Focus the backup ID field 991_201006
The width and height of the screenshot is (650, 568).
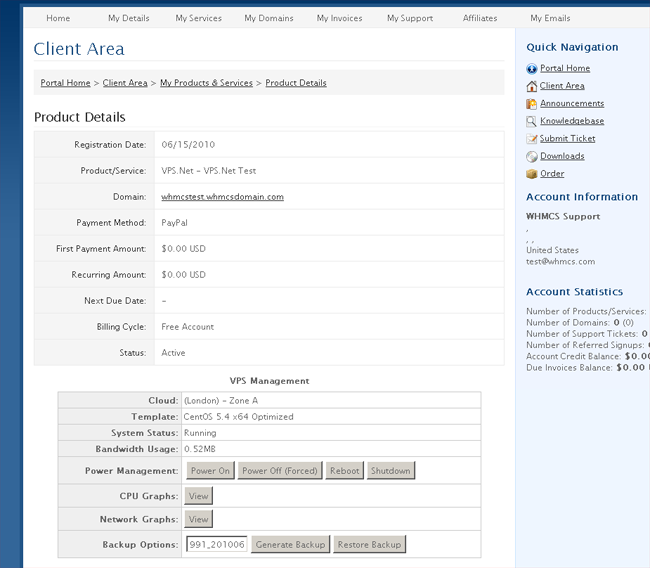point(217,544)
